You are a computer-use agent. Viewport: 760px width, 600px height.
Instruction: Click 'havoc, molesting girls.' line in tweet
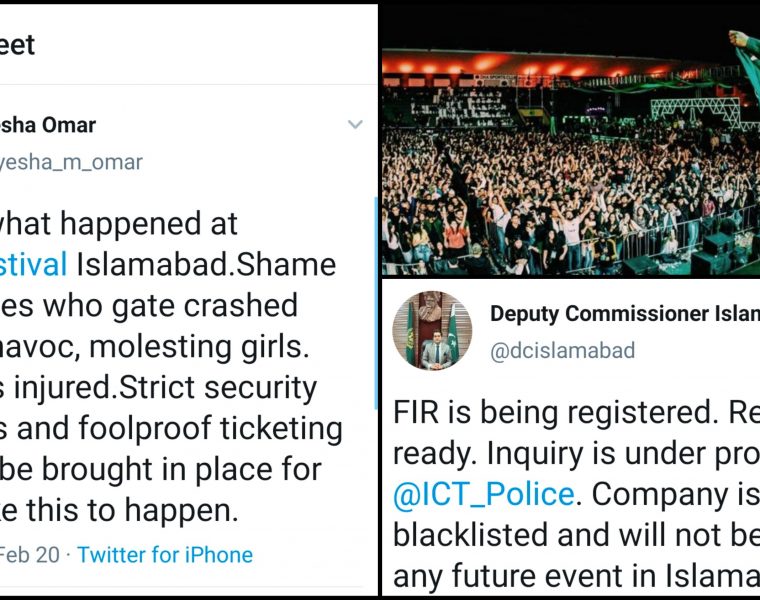[x=150, y=346]
